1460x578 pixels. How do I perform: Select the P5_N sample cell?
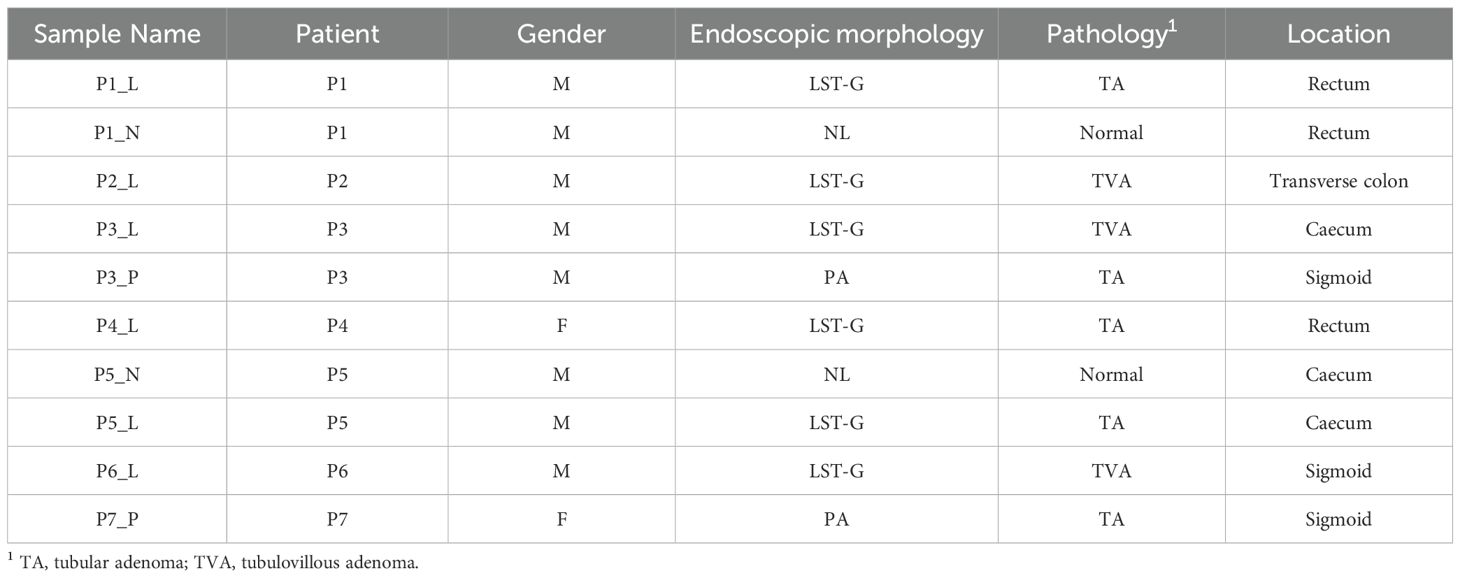[117, 374]
